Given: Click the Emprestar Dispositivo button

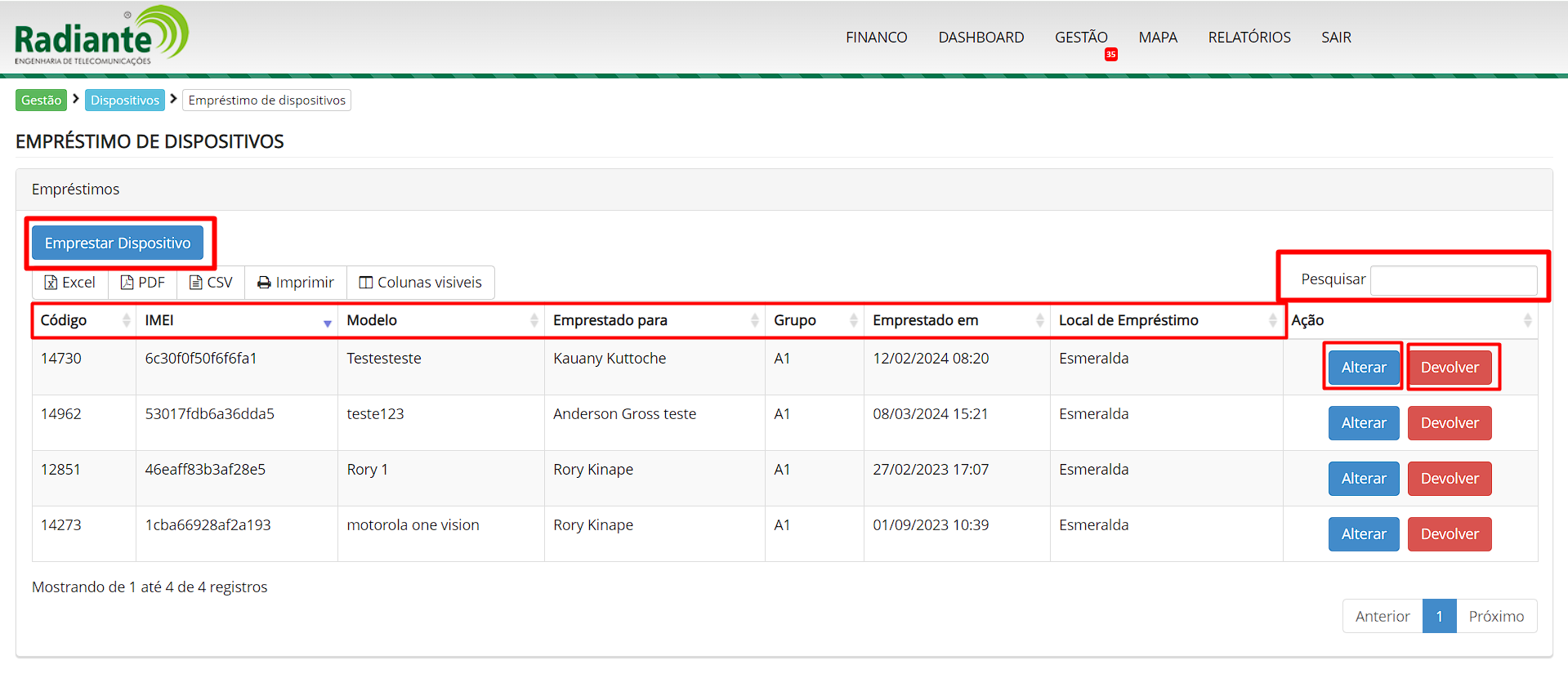Looking at the screenshot, I should point(118,243).
